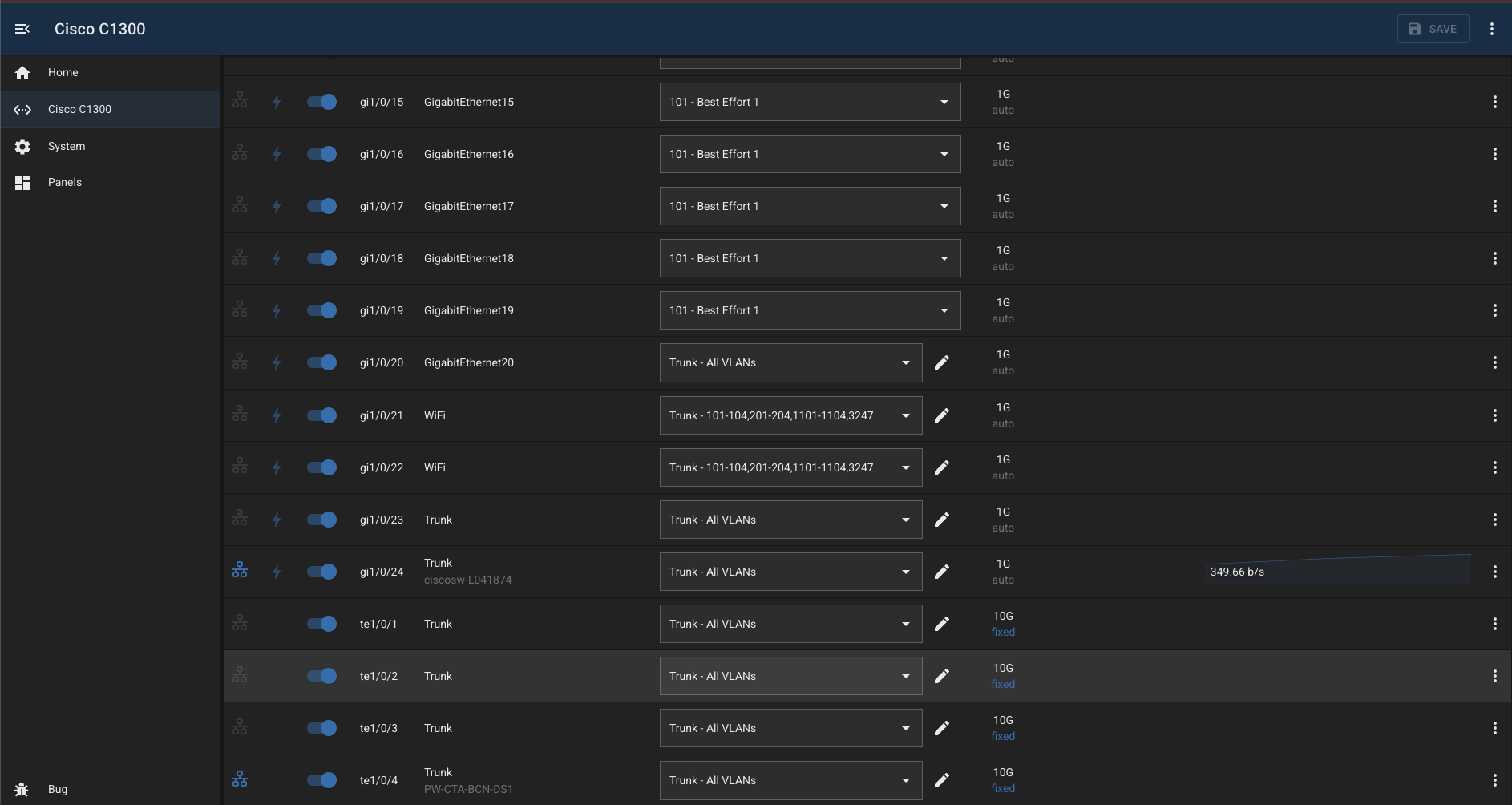Expand the Trunk - All VLANs dropdown on te1/0/2
This screenshot has width=1512, height=805.
(x=790, y=676)
